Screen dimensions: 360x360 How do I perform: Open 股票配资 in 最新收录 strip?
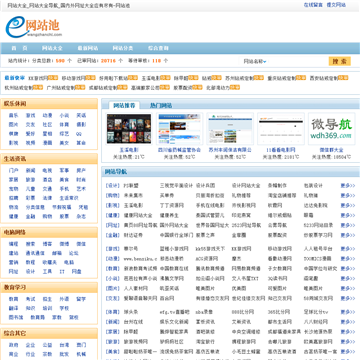pos(183,88)
